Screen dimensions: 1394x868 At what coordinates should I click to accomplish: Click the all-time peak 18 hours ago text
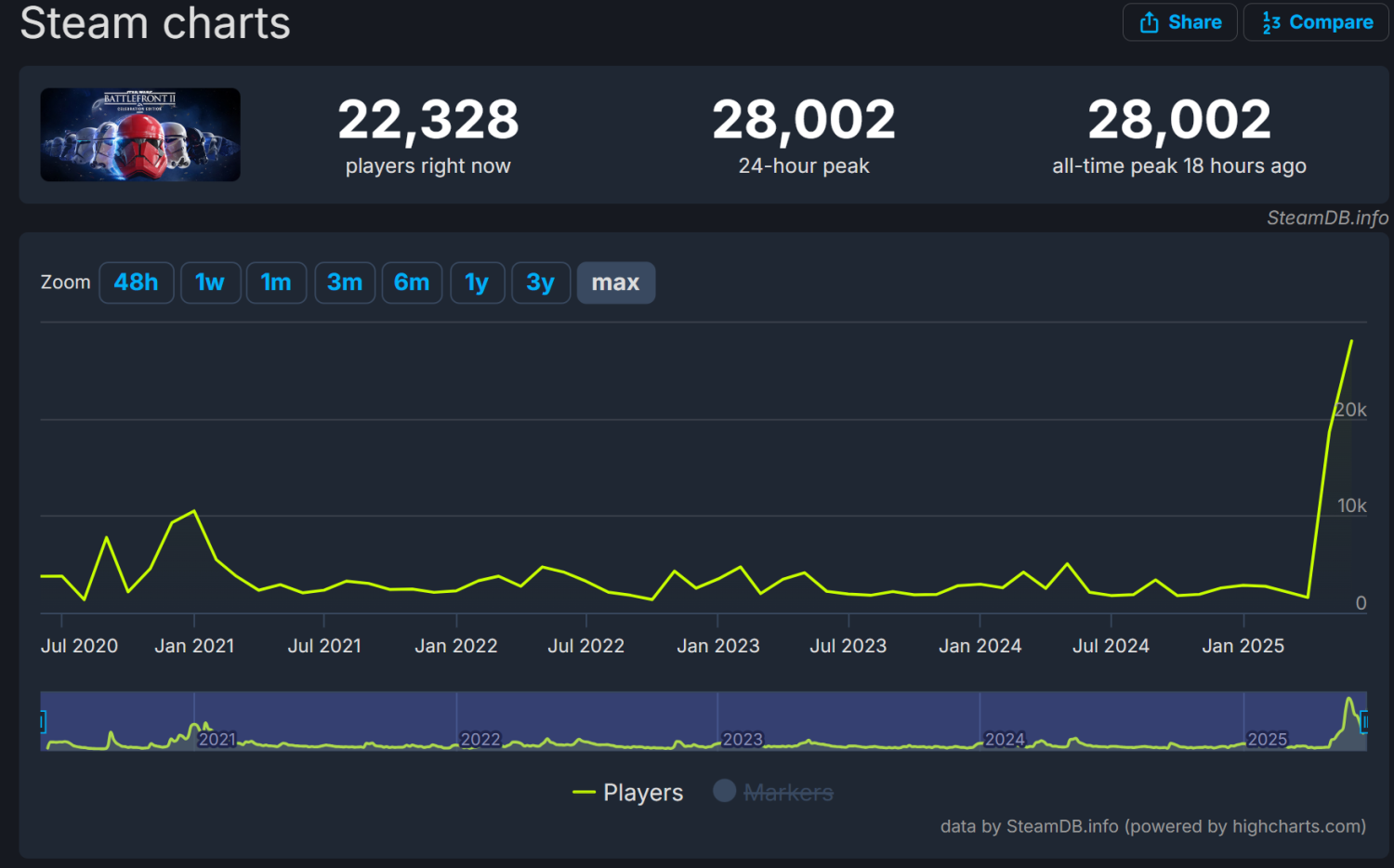1179,165
